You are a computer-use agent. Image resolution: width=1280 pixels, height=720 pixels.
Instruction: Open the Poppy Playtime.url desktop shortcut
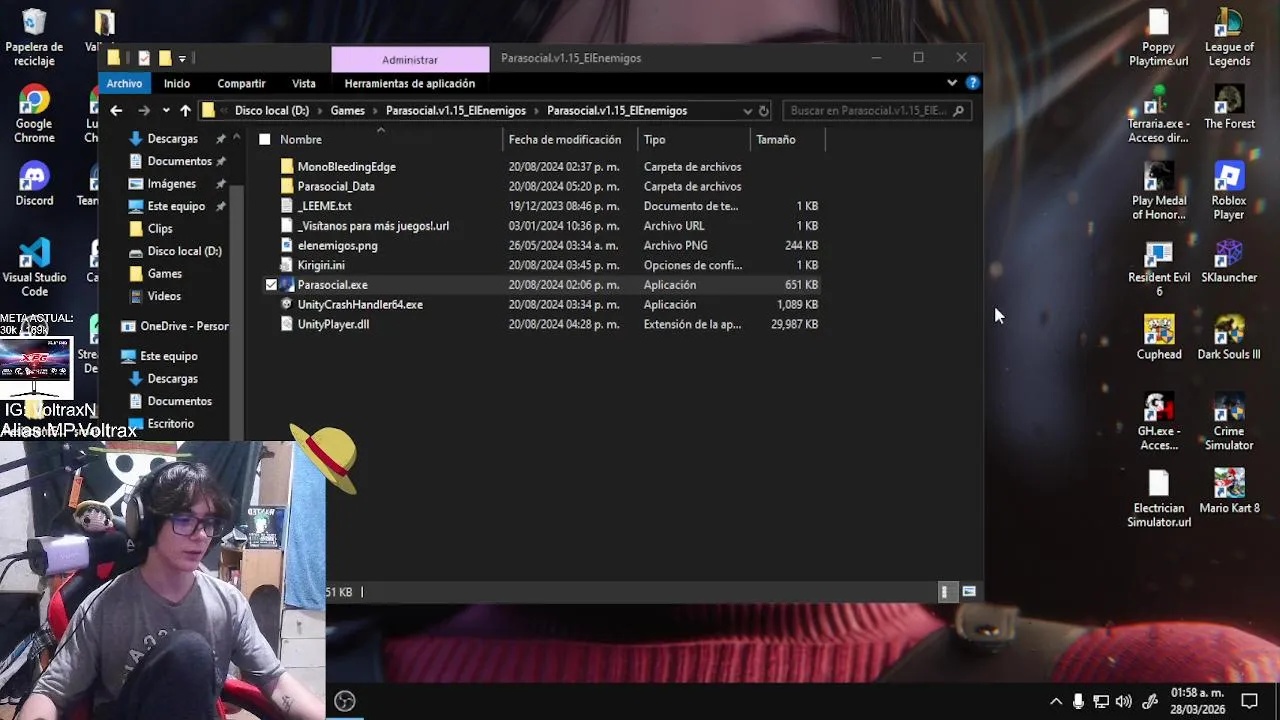pos(1158,38)
